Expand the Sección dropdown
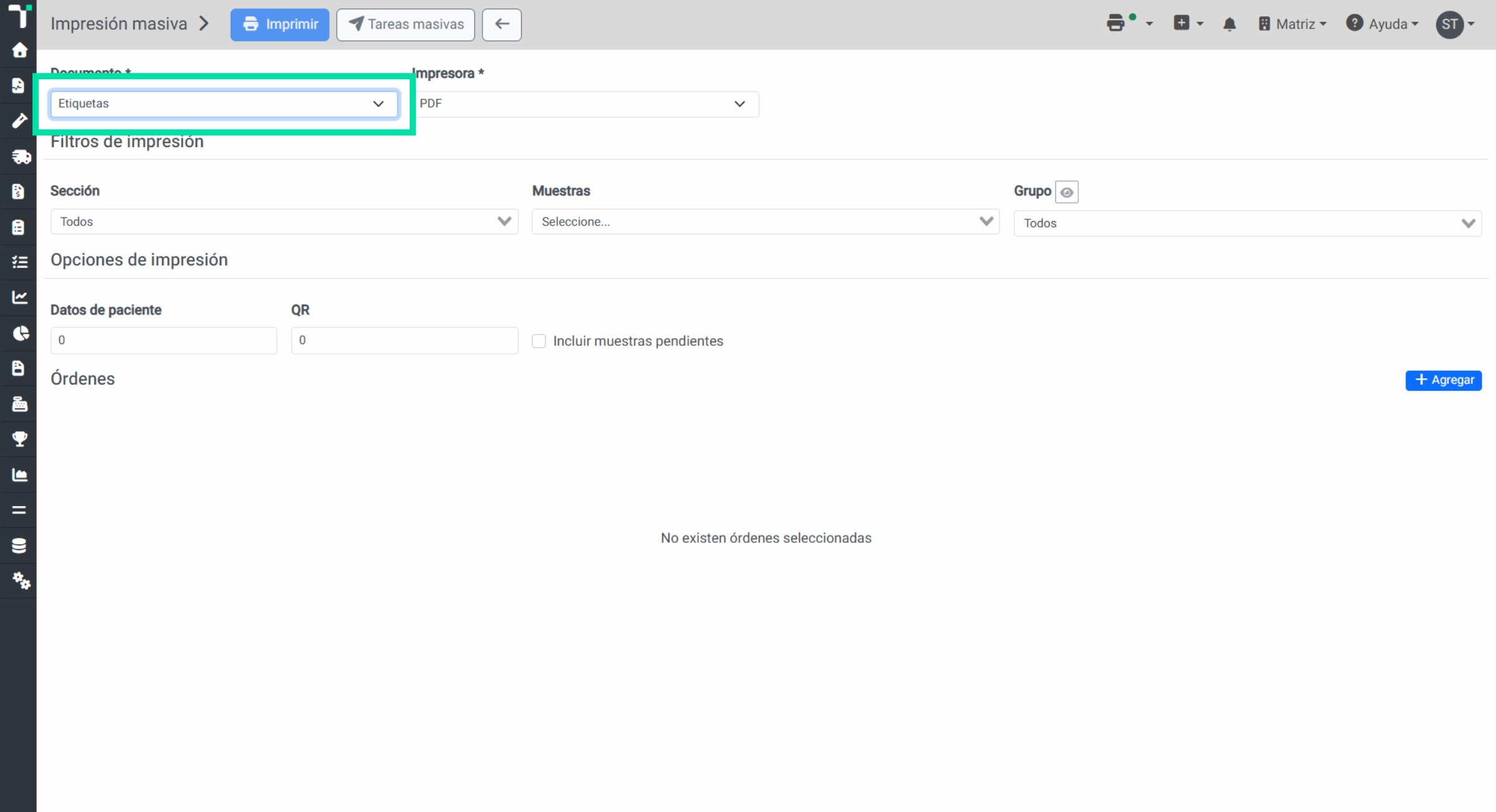The width and height of the screenshot is (1496, 812). click(x=284, y=222)
